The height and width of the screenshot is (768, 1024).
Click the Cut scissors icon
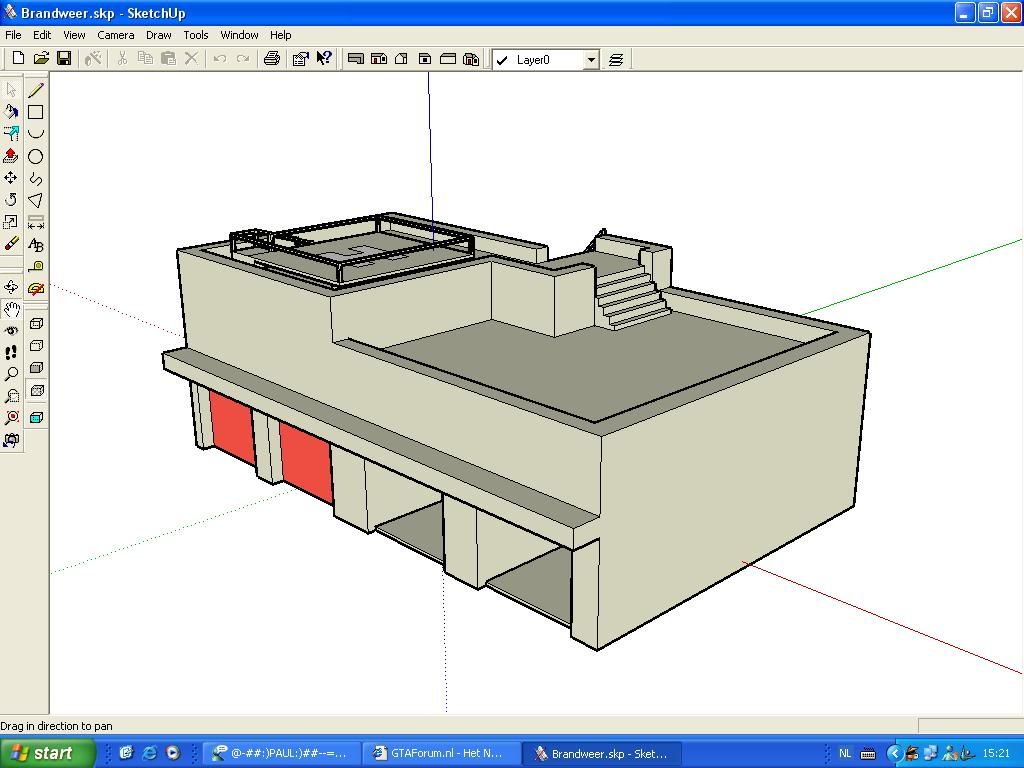tap(122, 59)
